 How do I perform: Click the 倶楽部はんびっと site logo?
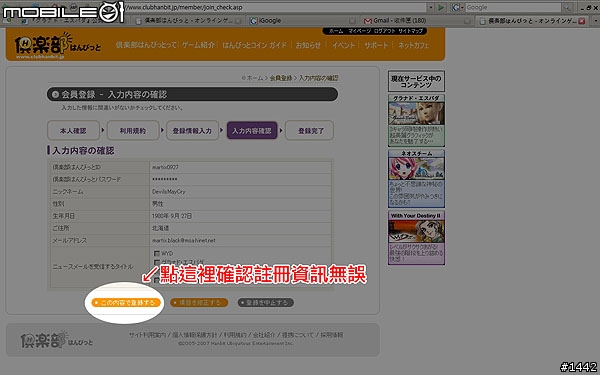tap(57, 46)
